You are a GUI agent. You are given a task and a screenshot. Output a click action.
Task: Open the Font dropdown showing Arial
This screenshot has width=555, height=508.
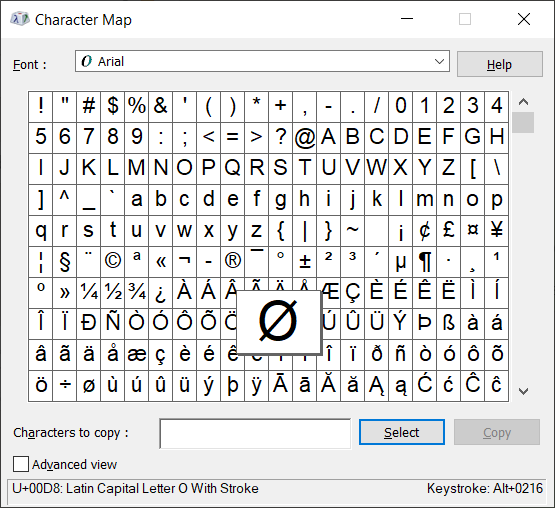[262, 61]
